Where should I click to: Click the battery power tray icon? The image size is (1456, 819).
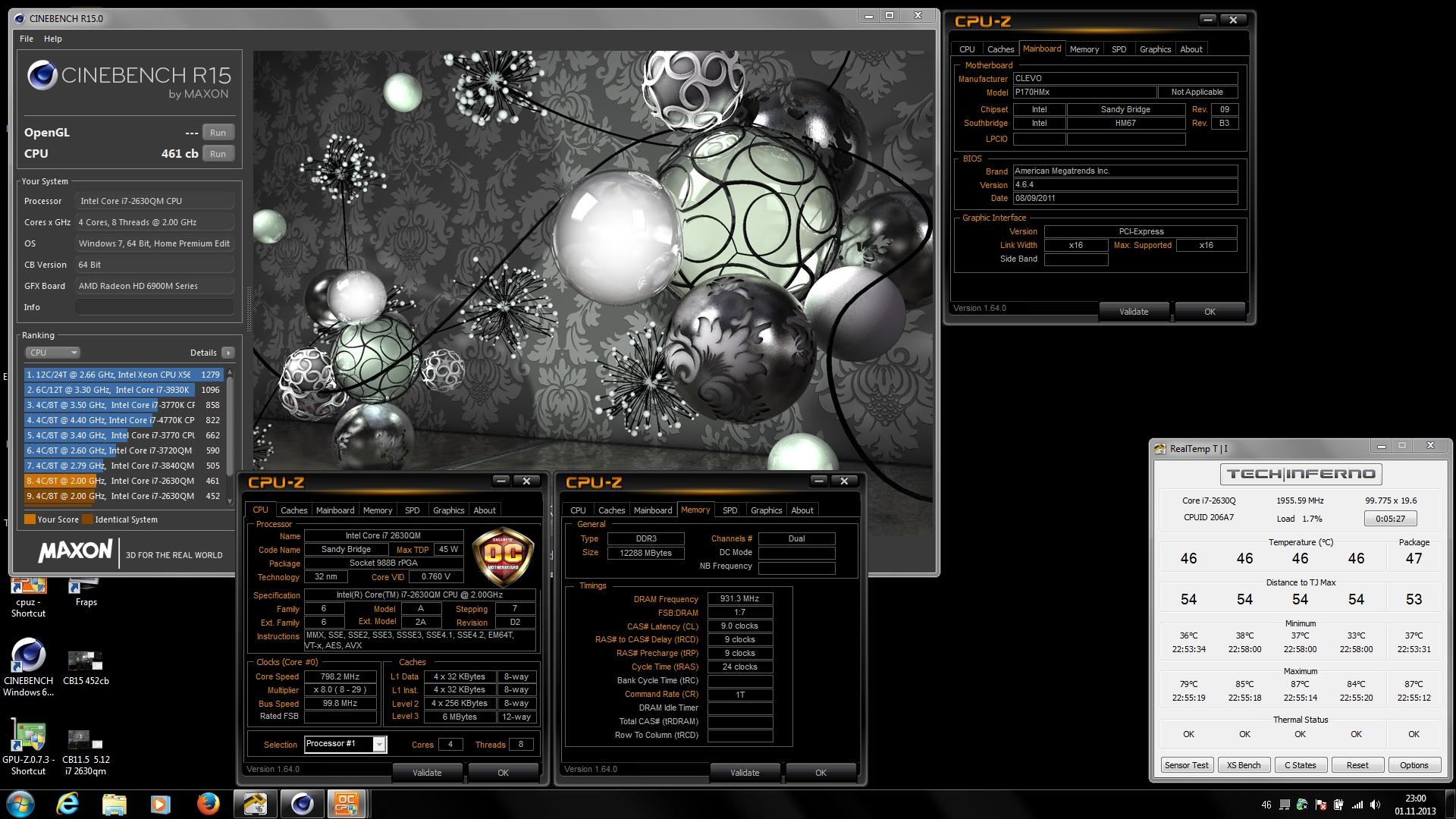[1338, 805]
